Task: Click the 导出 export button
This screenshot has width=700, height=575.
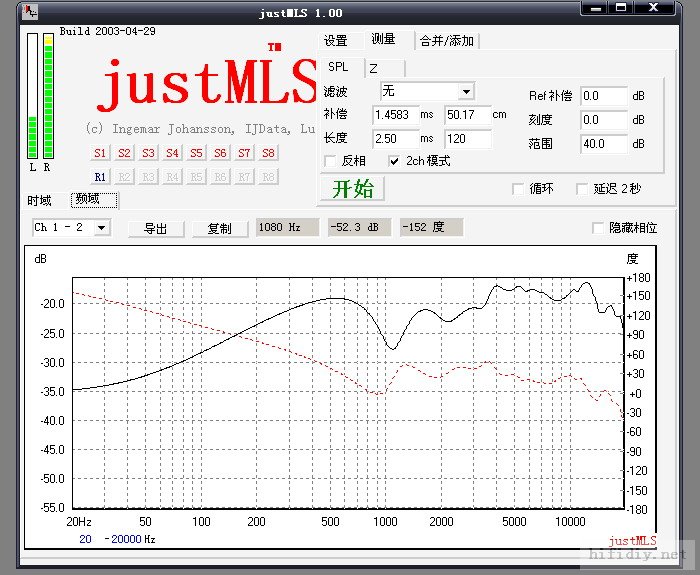Action: (x=155, y=228)
